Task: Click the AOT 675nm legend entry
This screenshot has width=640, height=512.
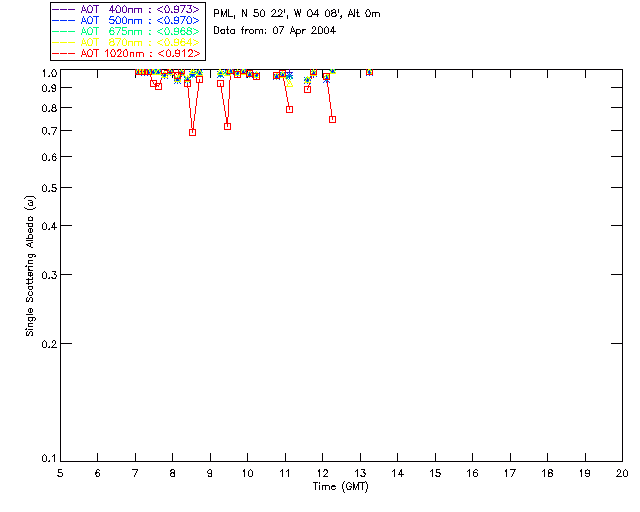Action: pos(126,31)
